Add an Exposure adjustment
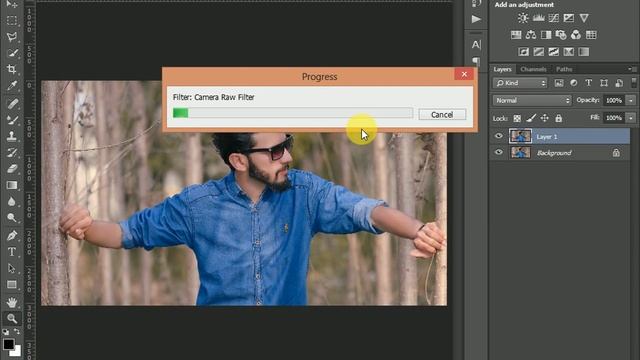Viewport: 640px width, 360px height. [x=569, y=18]
